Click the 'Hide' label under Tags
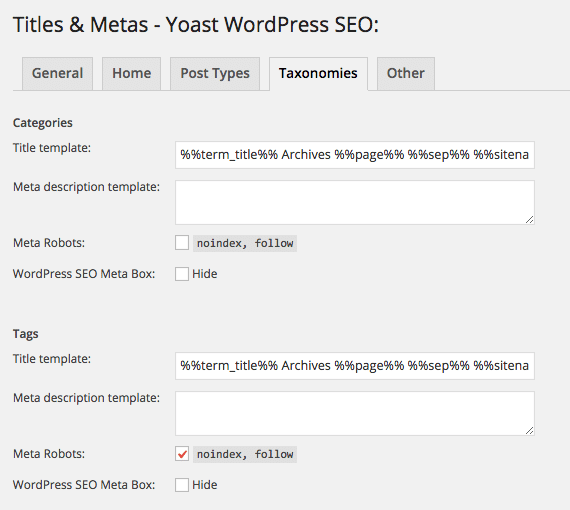This screenshot has height=510, width=570. 205,485
